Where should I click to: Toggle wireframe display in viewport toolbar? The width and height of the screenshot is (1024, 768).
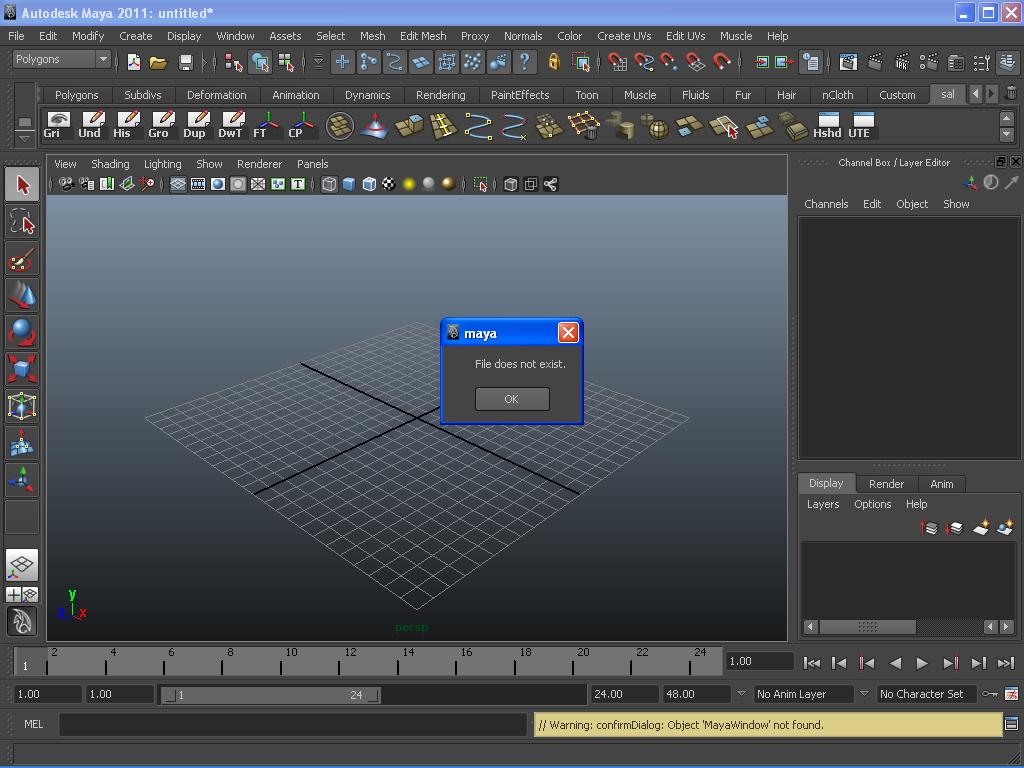(x=329, y=184)
